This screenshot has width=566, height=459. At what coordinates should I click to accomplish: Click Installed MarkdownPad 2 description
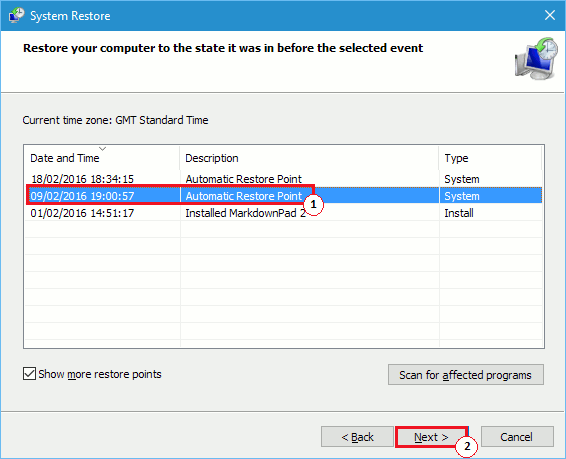(245, 213)
